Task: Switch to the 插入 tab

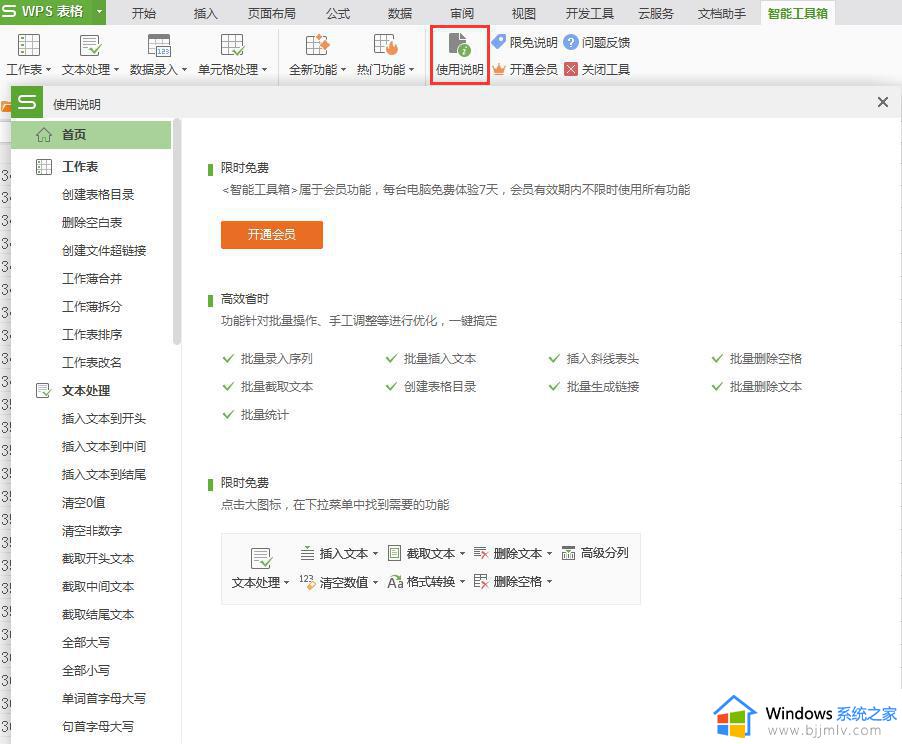Action: [205, 13]
